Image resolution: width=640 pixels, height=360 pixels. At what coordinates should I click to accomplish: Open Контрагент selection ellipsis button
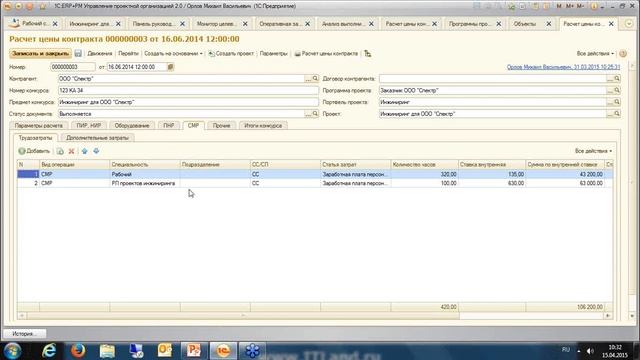tap(308, 78)
